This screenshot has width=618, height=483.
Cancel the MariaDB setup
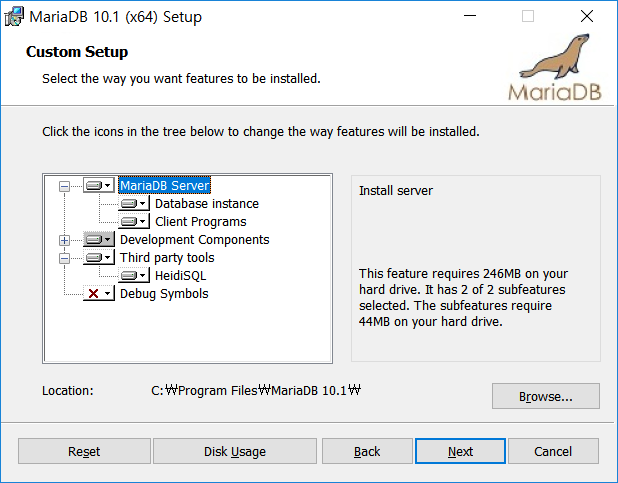point(553,451)
